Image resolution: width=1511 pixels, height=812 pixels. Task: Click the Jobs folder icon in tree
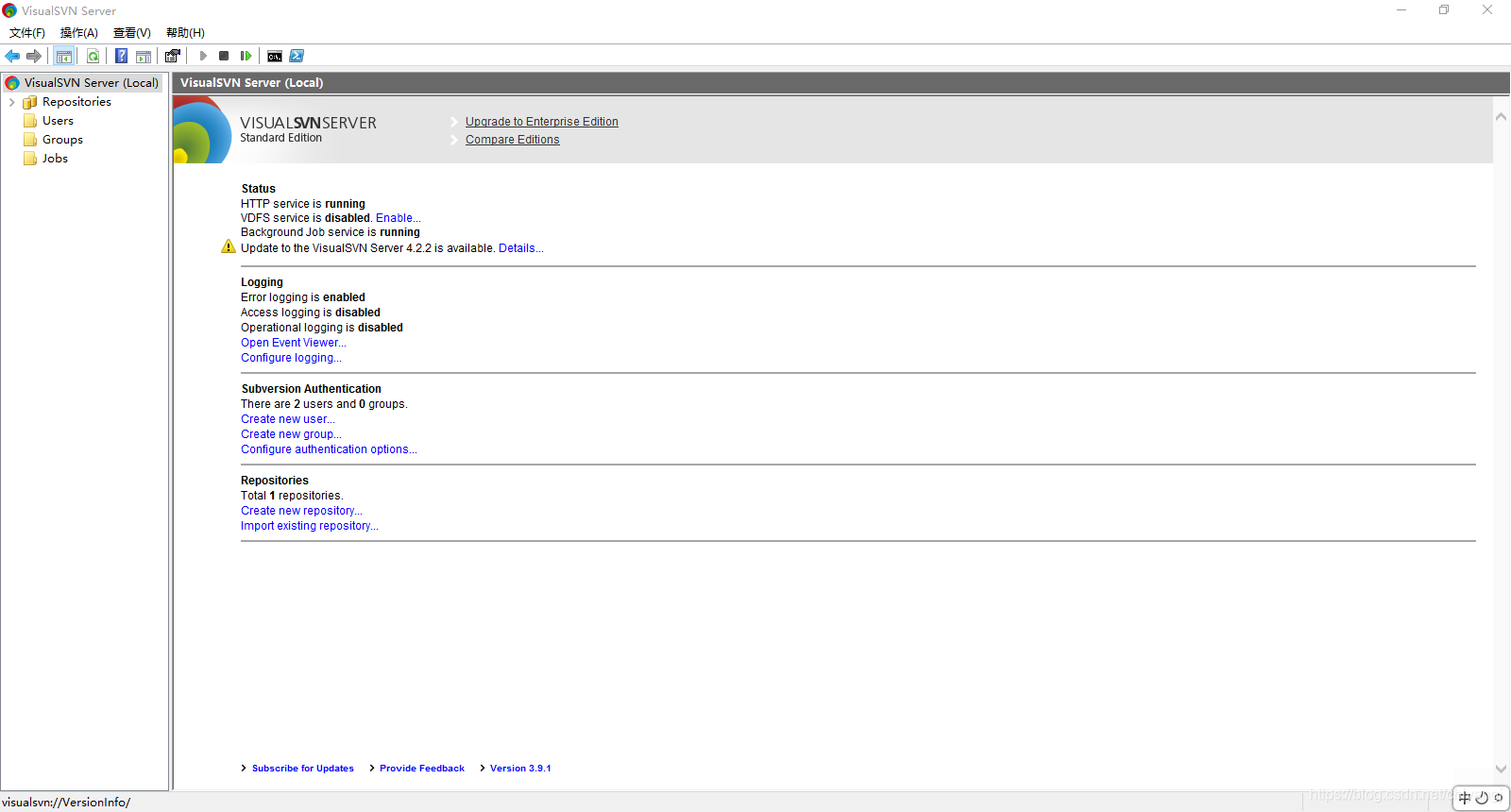[30, 159]
